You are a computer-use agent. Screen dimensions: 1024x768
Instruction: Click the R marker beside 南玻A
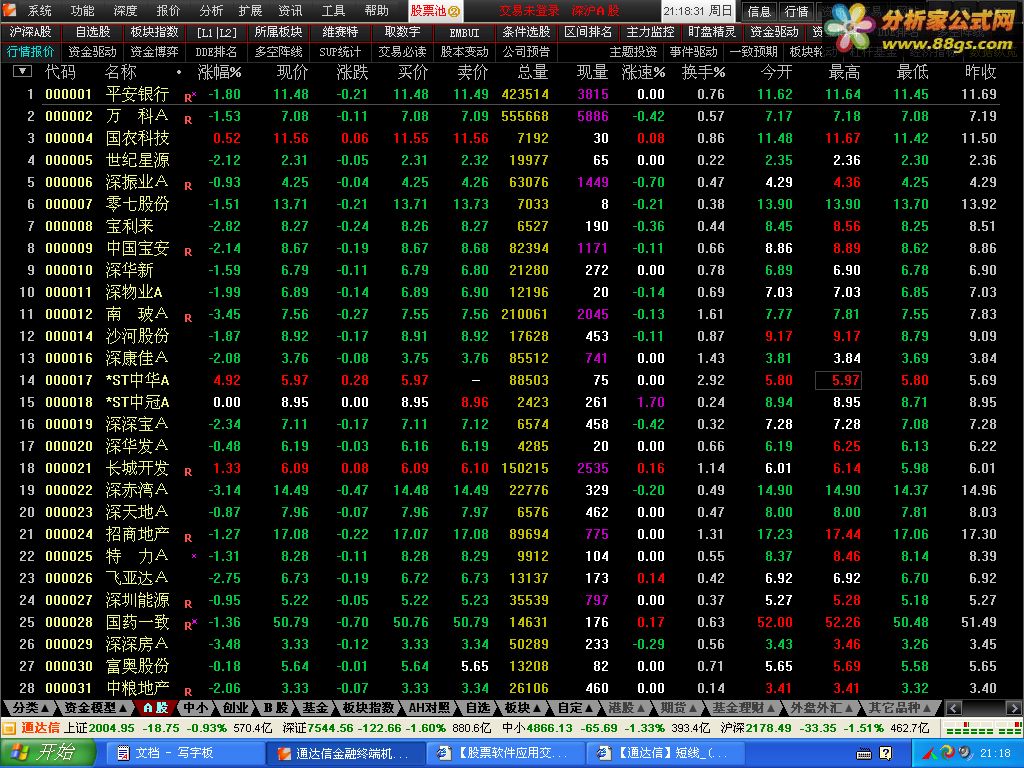coord(188,317)
